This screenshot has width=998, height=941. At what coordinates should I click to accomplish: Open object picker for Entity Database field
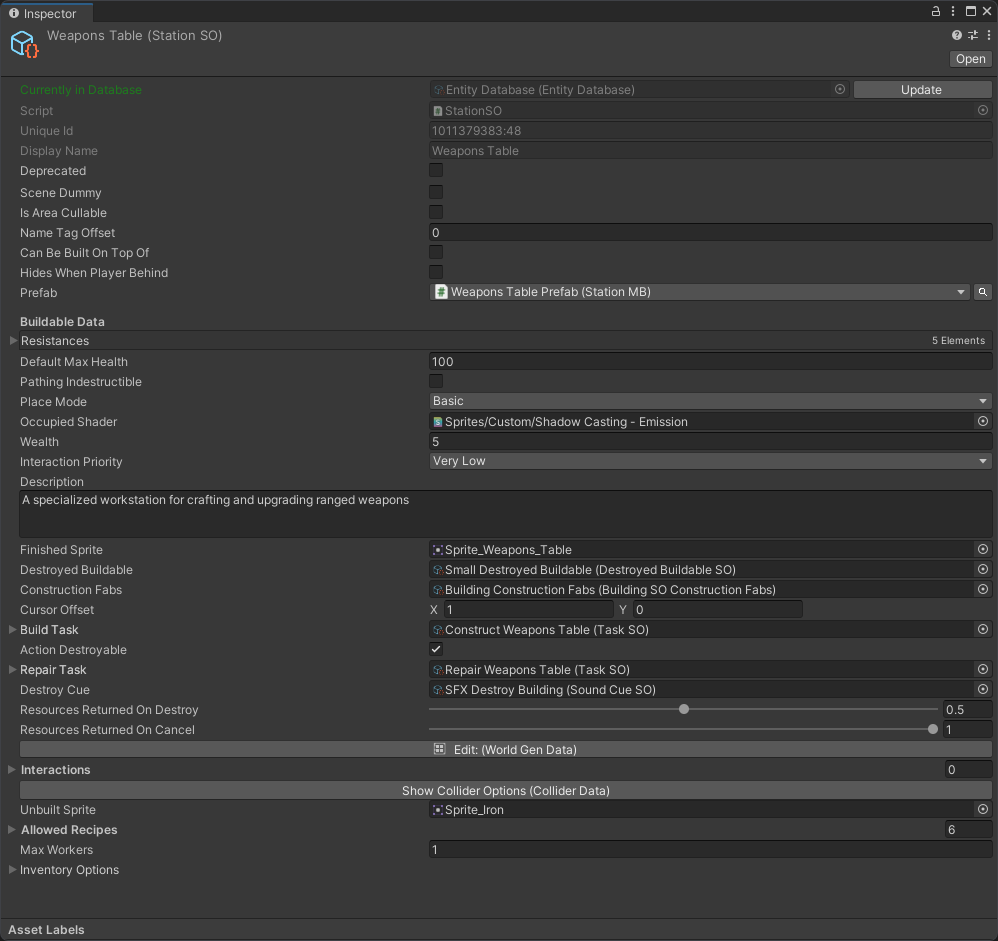tap(840, 89)
